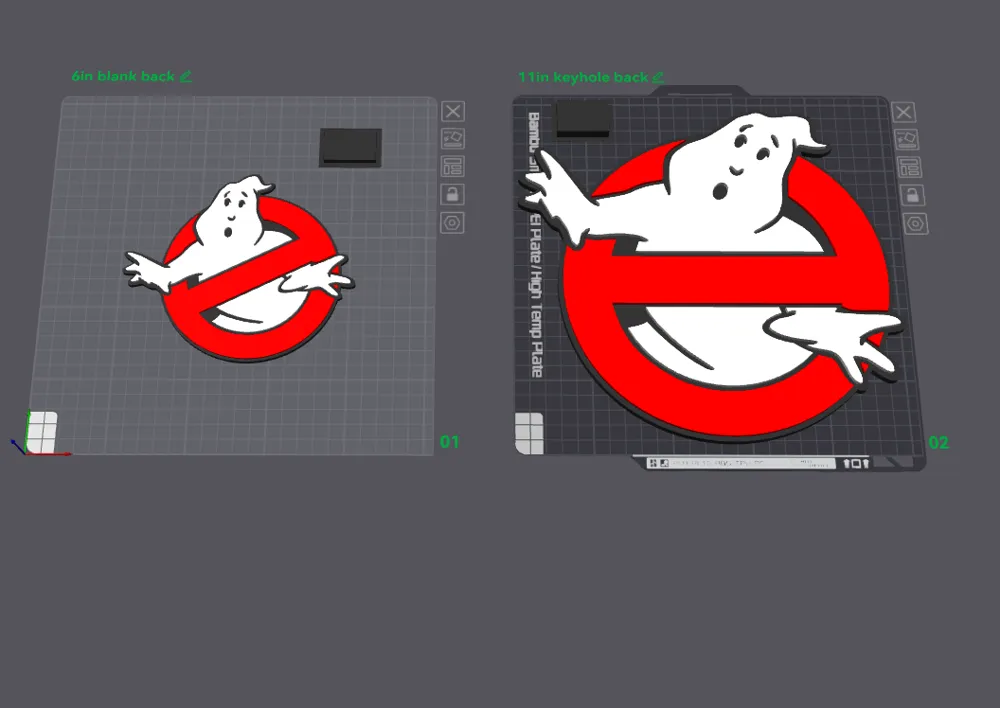
Task: Click the '6in blank back' plate label
Action: [x=123, y=76]
